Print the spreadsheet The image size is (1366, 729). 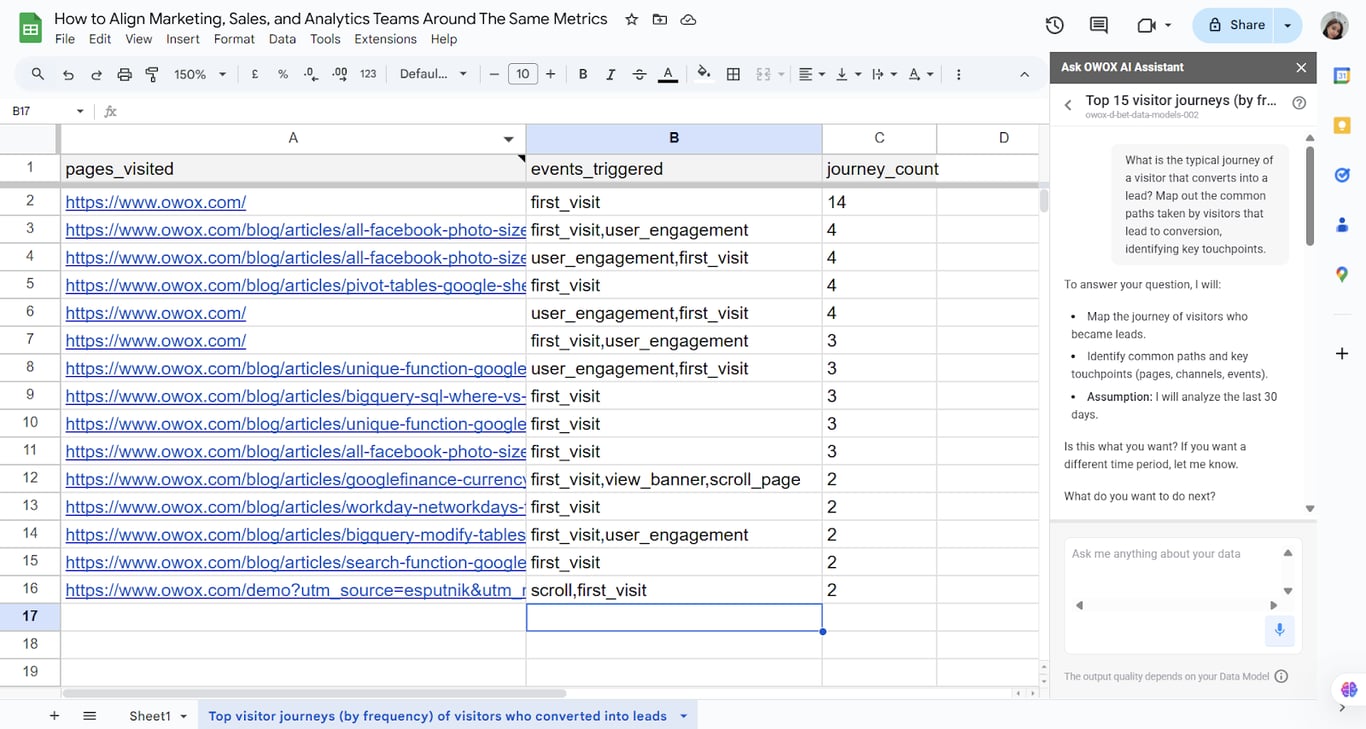point(125,74)
